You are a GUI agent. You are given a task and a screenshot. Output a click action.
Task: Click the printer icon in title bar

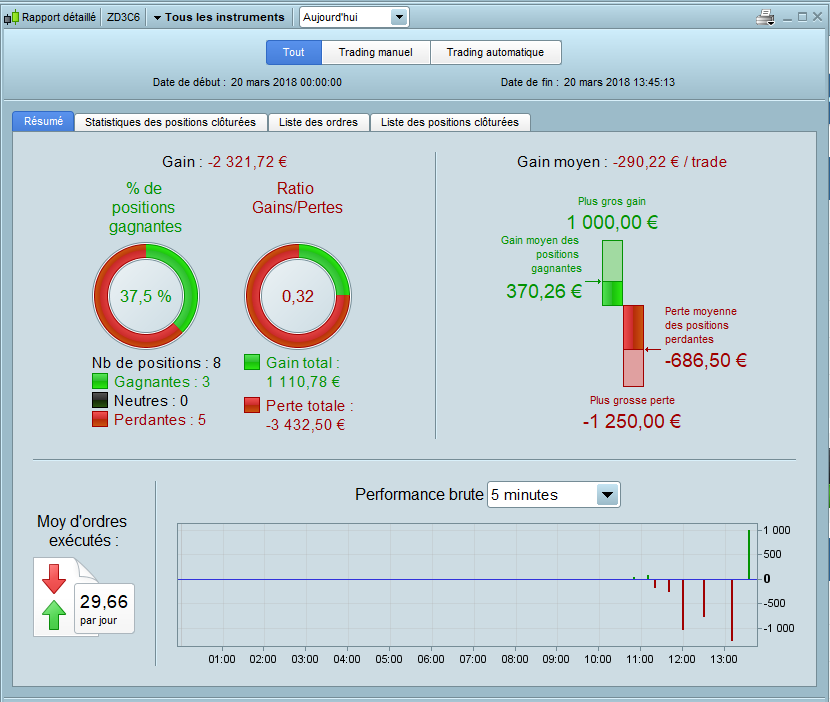pos(765,17)
